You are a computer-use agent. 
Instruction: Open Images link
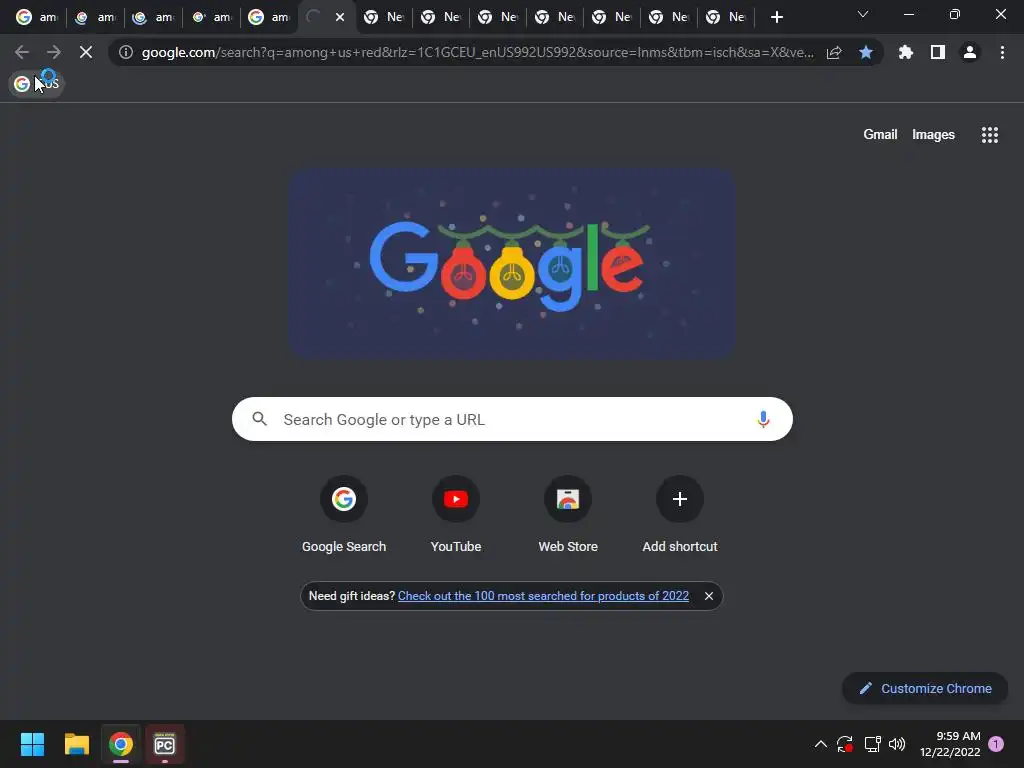tap(933, 135)
